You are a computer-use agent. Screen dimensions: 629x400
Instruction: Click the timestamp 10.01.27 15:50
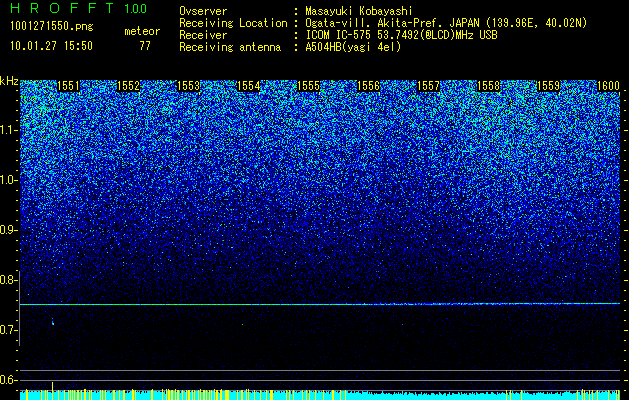51,46
